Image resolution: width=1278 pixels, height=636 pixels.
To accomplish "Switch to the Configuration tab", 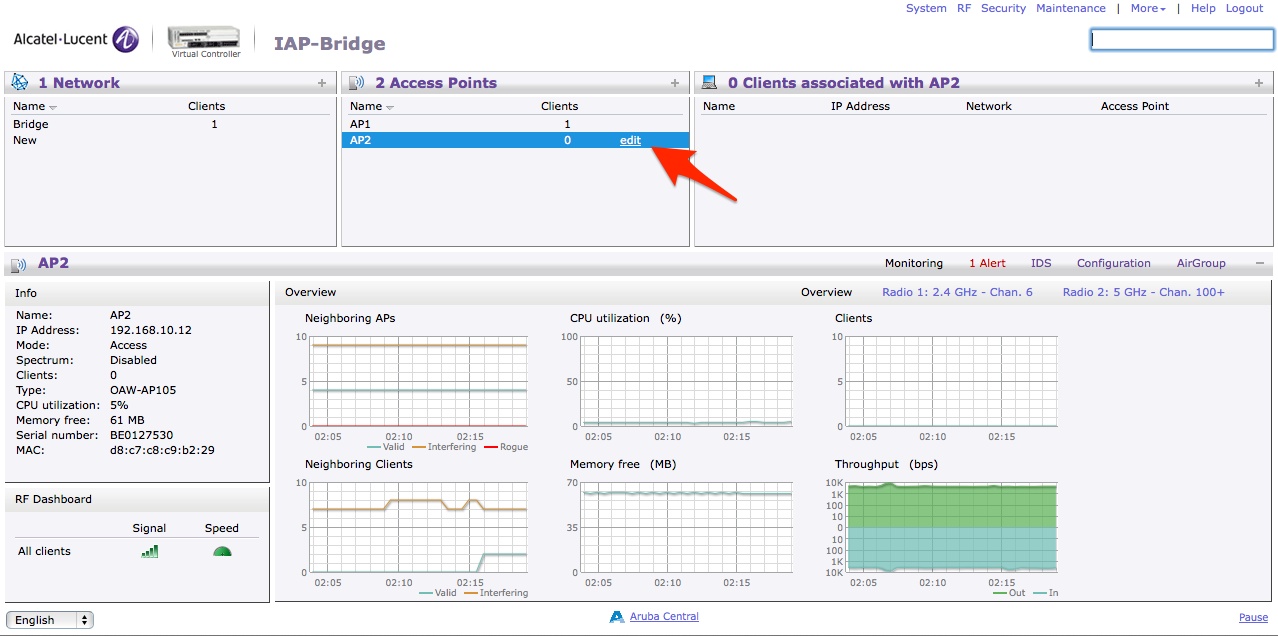I will click(1113, 263).
